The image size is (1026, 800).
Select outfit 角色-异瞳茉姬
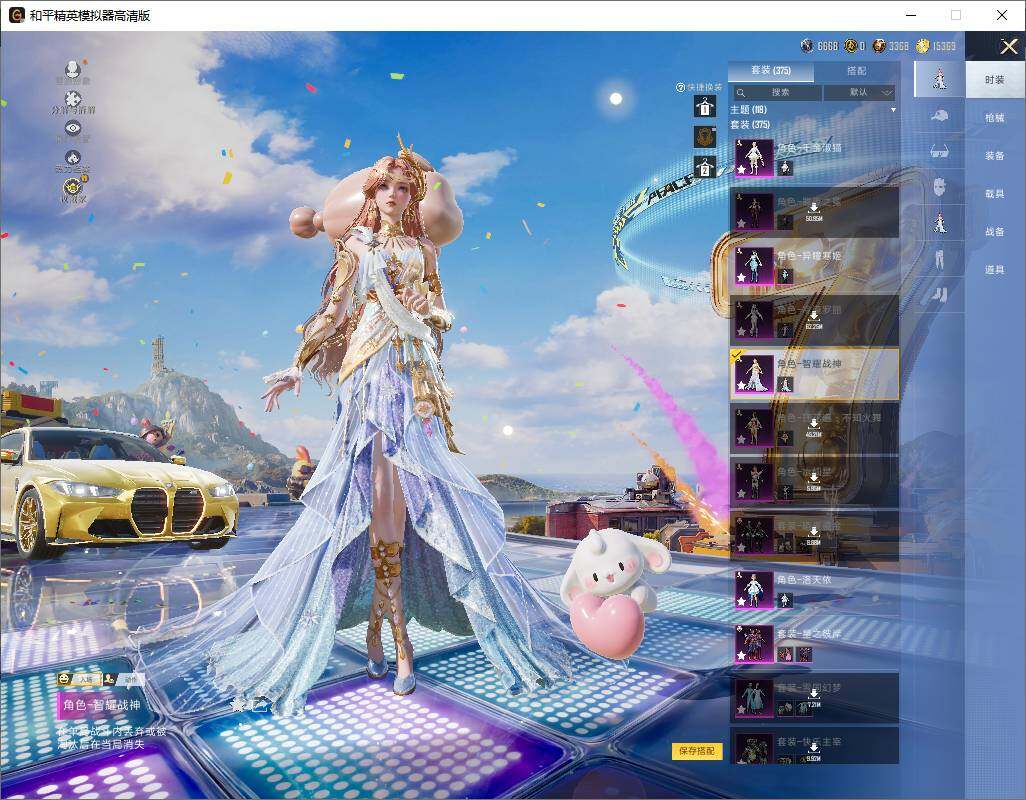814,266
